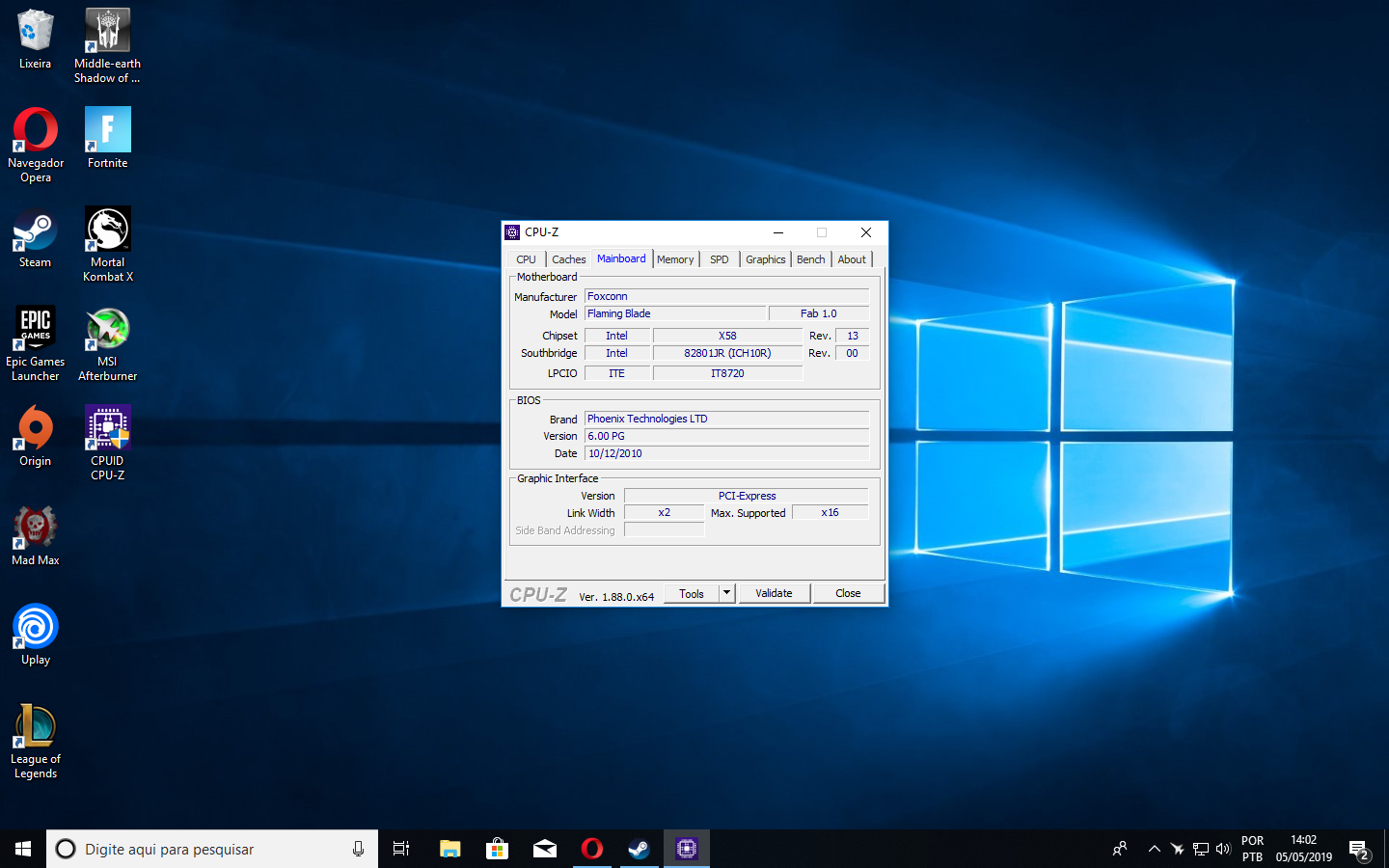Click the BIOS date 10/12/2010
1389x868 pixels.
(x=727, y=453)
